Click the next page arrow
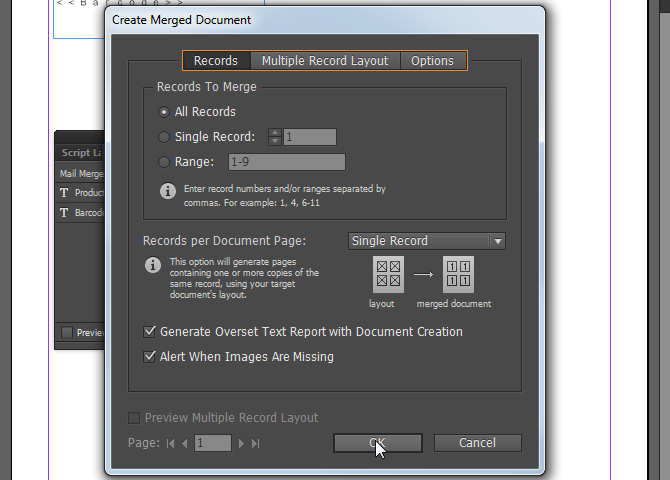Image resolution: width=670 pixels, height=480 pixels. (x=242, y=443)
